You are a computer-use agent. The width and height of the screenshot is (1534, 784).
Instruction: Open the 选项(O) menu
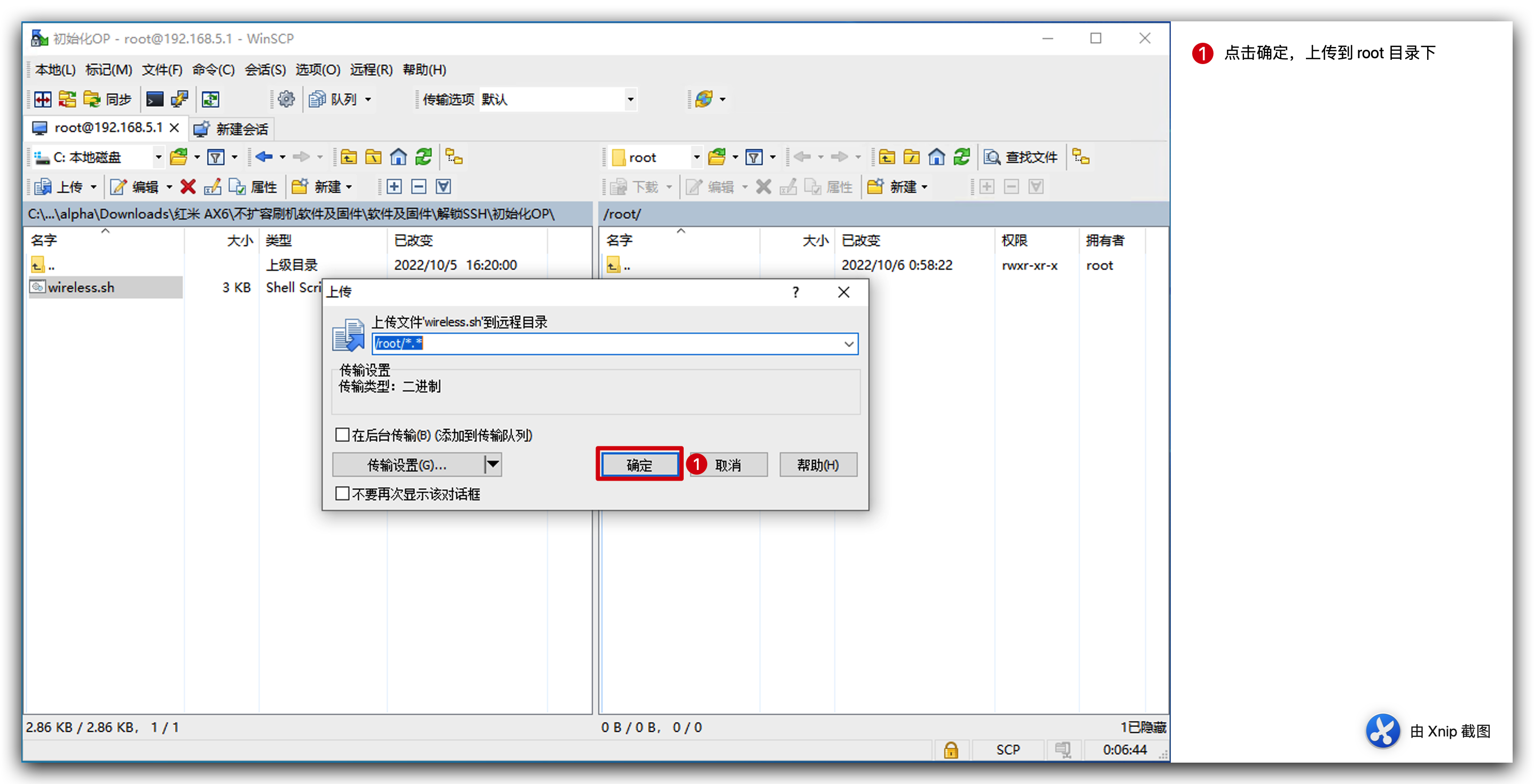pyautogui.click(x=318, y=69)
